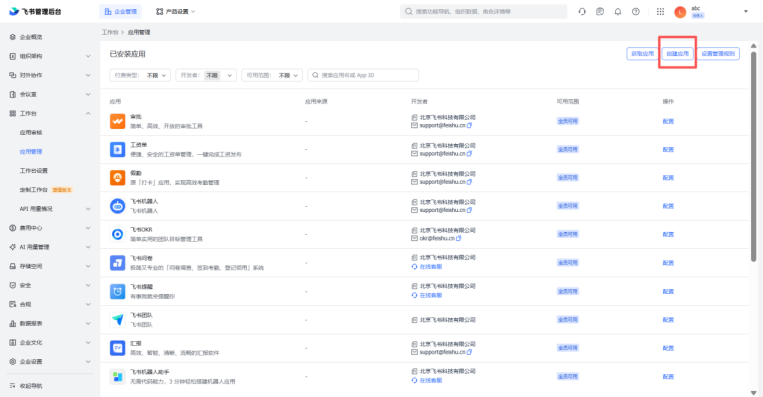Click the 获取应用 button
Screen dimensions: 763x397
coord(642,54)
